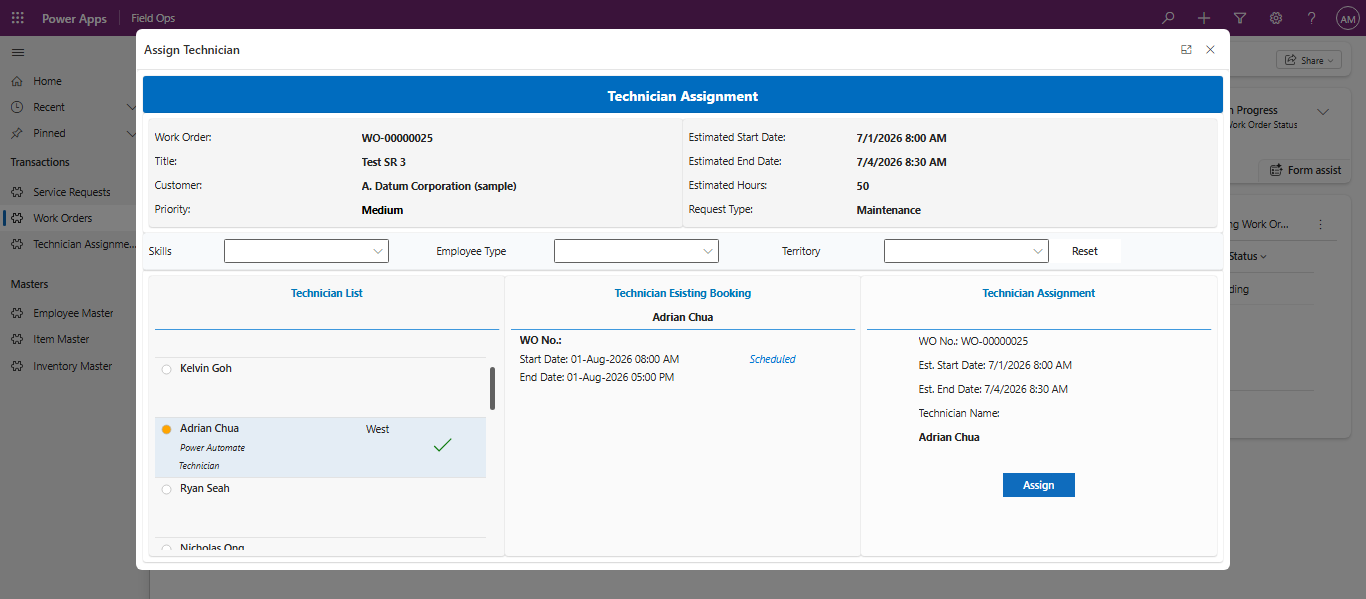1366x599 pixels.
Task: Click the West territory text
Action: (x=378, y=429)
